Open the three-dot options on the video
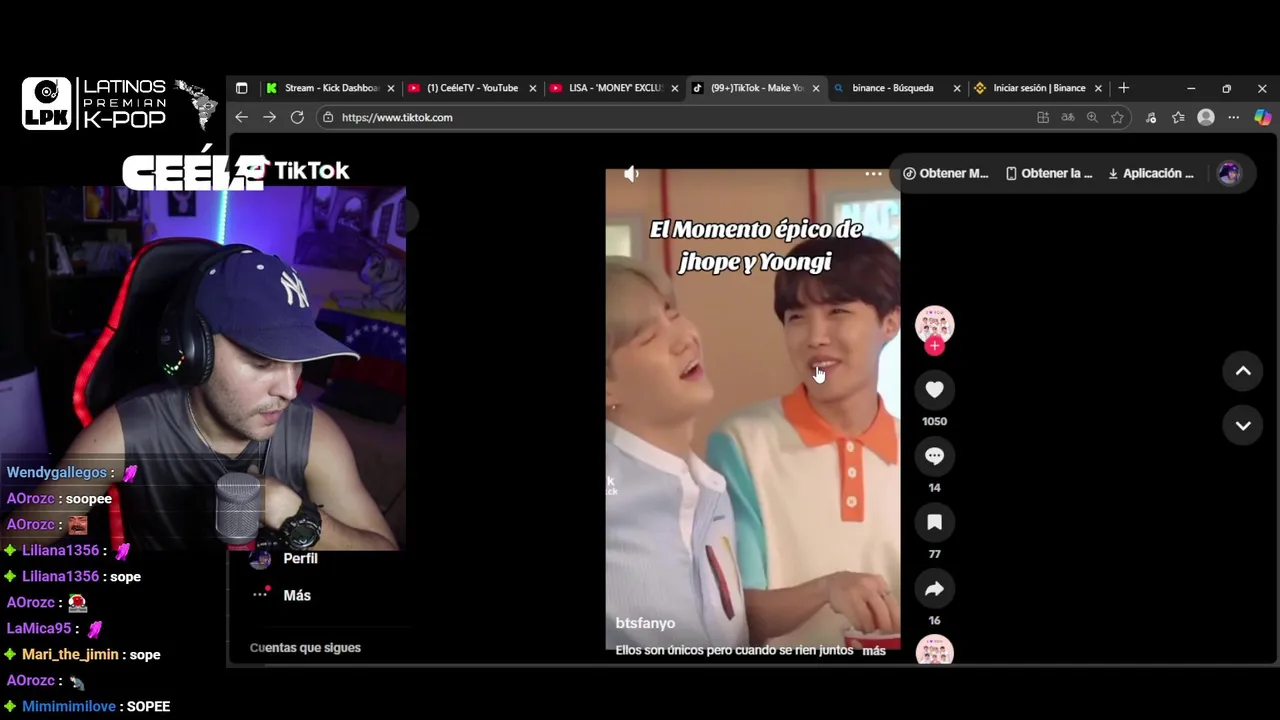1280x720 pixels. [873, 174]
